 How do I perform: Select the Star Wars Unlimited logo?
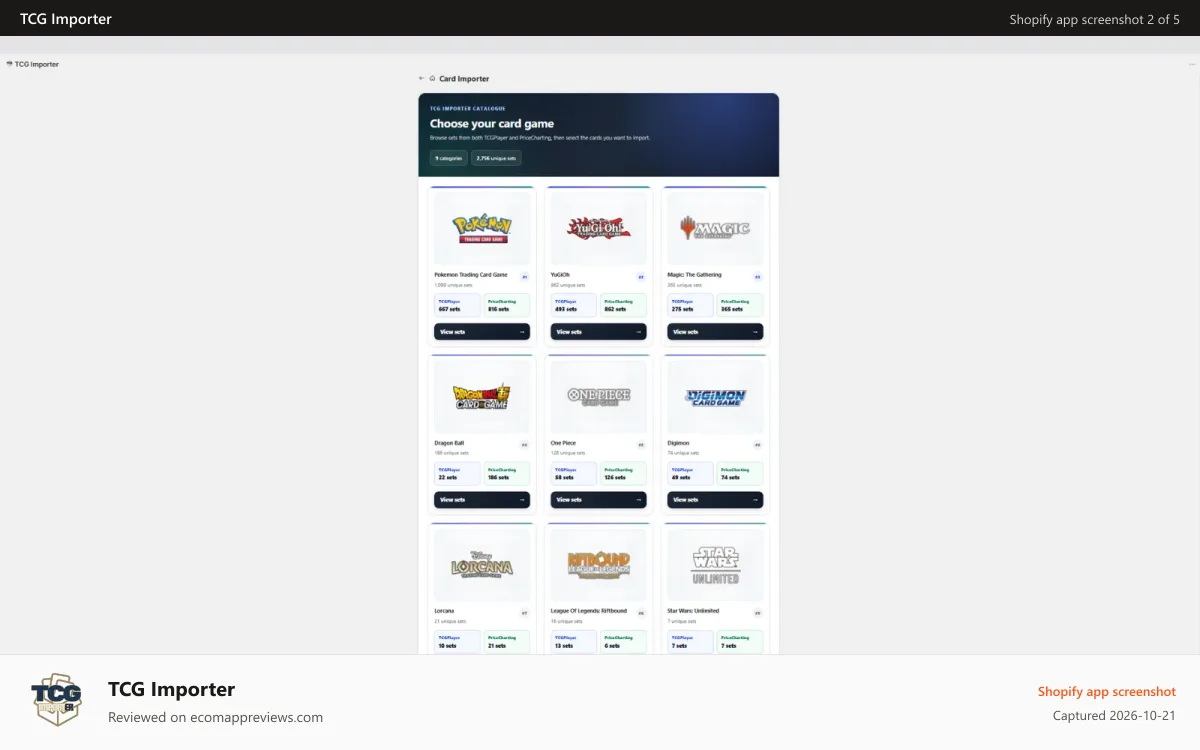tap(715, 565)
